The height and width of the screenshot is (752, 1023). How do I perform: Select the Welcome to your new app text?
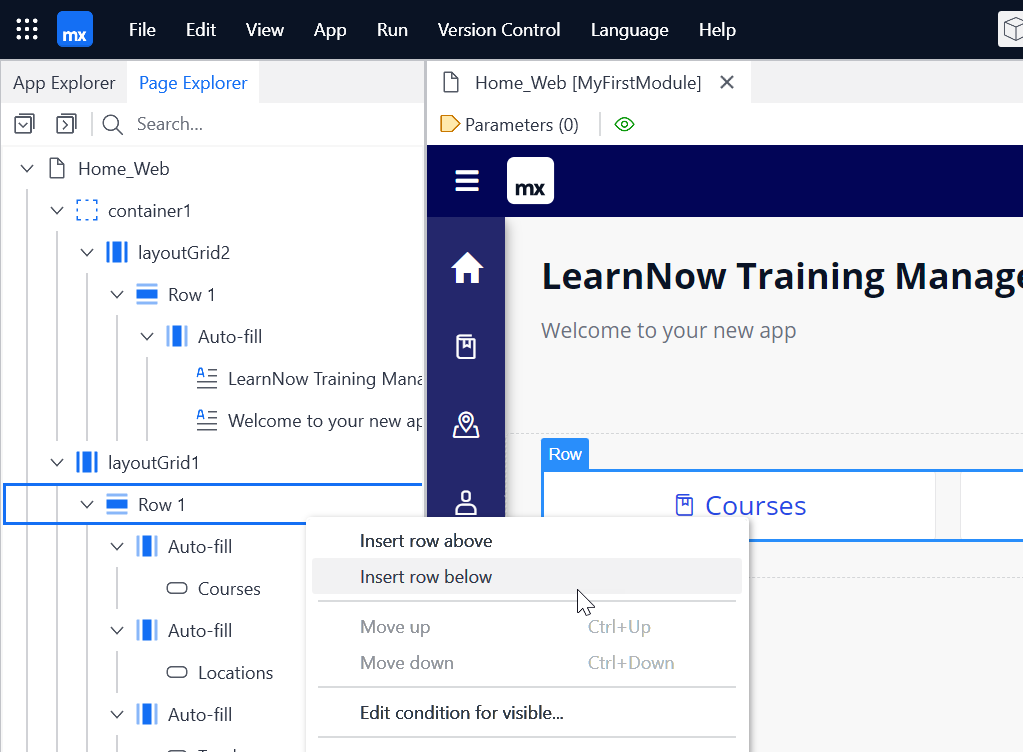pos(669,331)
